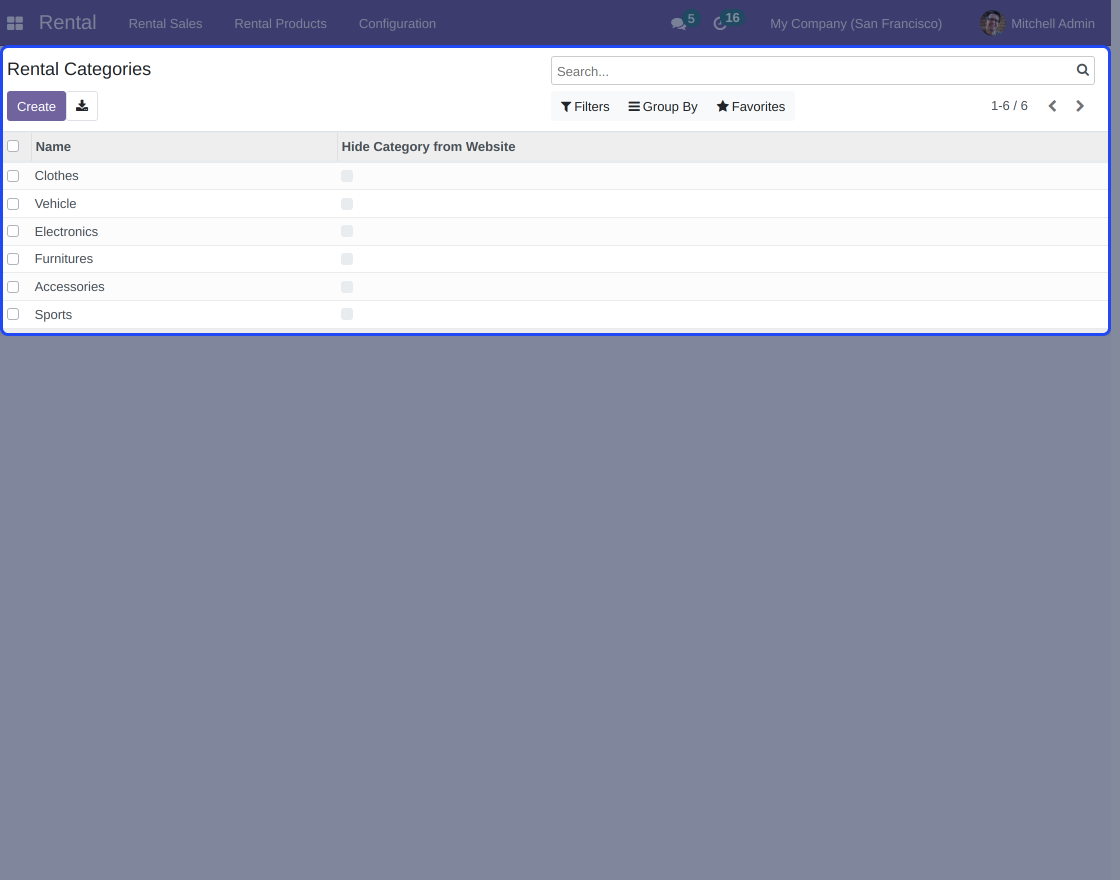
Task: Toggle Hide Category checkbox for Furnitures
Action: click(x=347, y=259)
